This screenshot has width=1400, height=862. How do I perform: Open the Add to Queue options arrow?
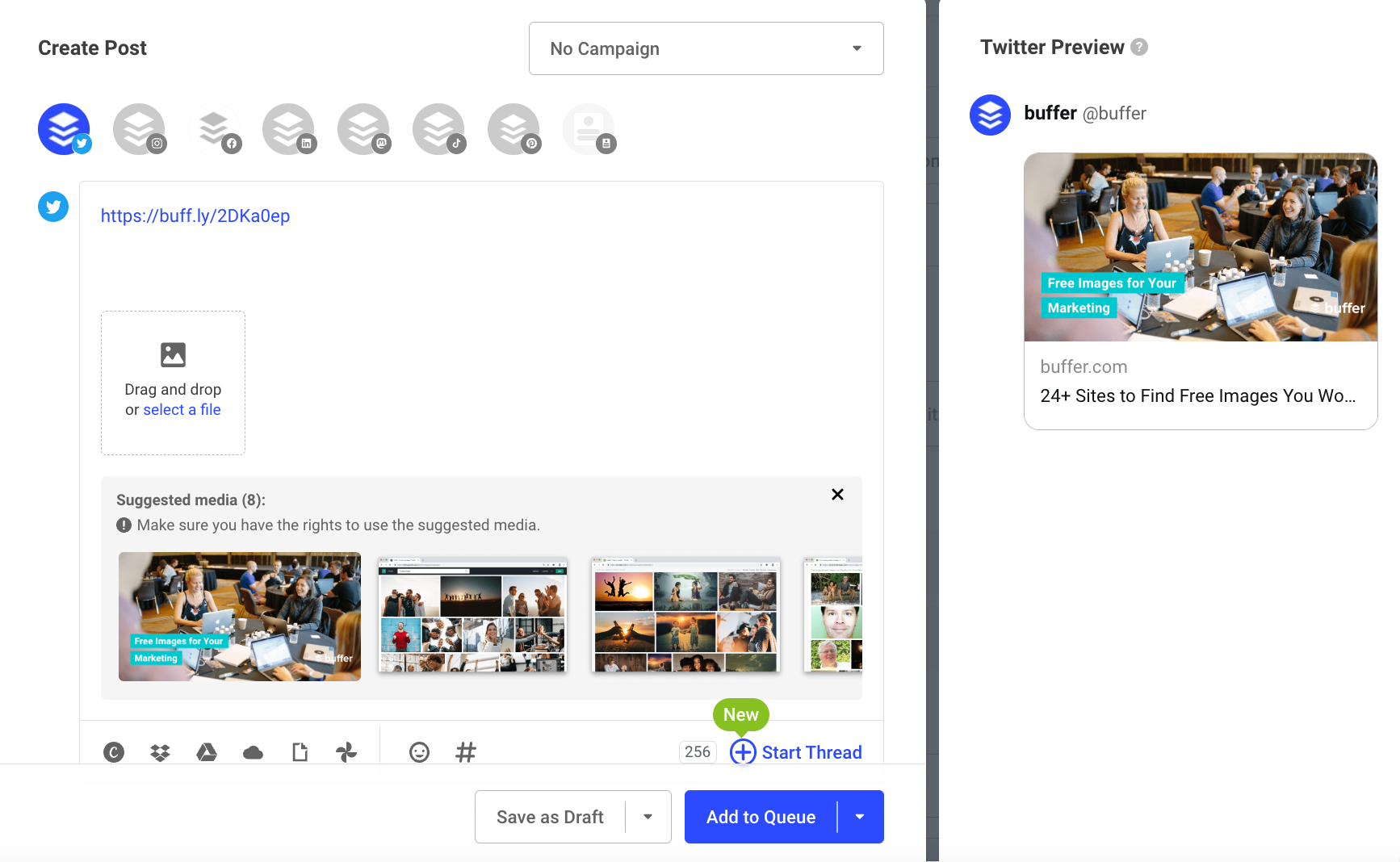pos(859,817)
